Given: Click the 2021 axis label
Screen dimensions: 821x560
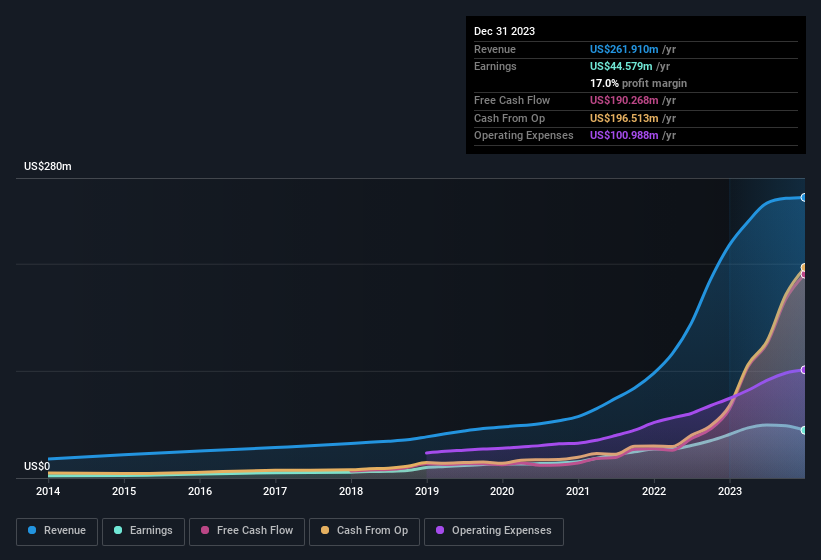Looking at the screenshot, I should point(578,491).
